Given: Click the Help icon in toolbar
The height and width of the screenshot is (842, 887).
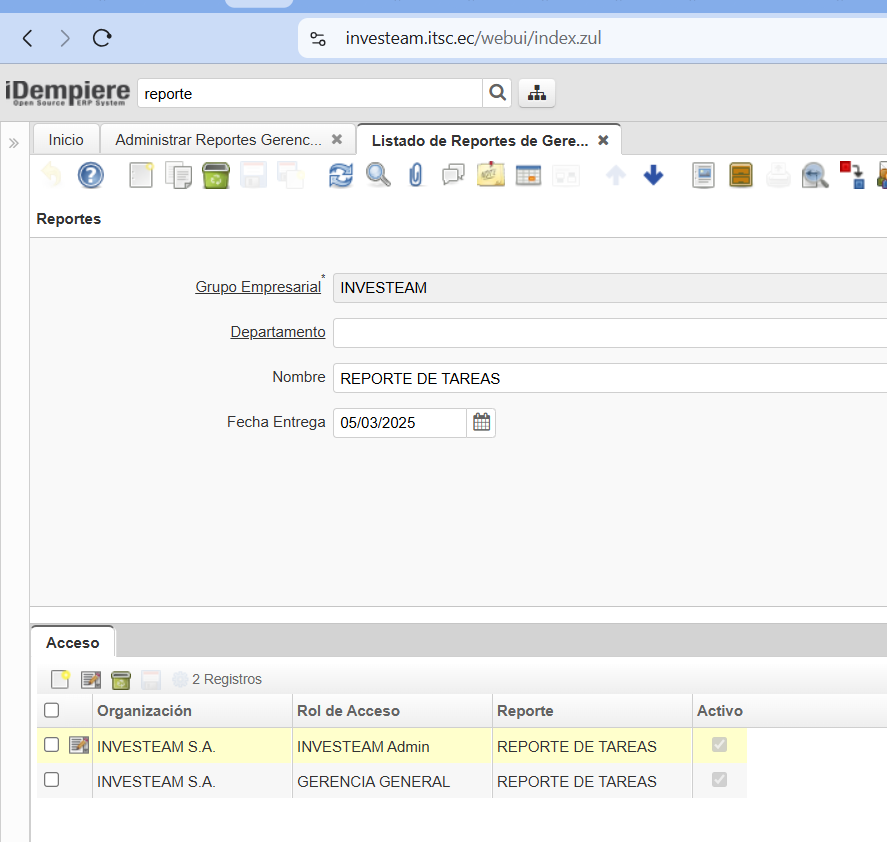Looking at the screenshot, I should pos(91,176).
